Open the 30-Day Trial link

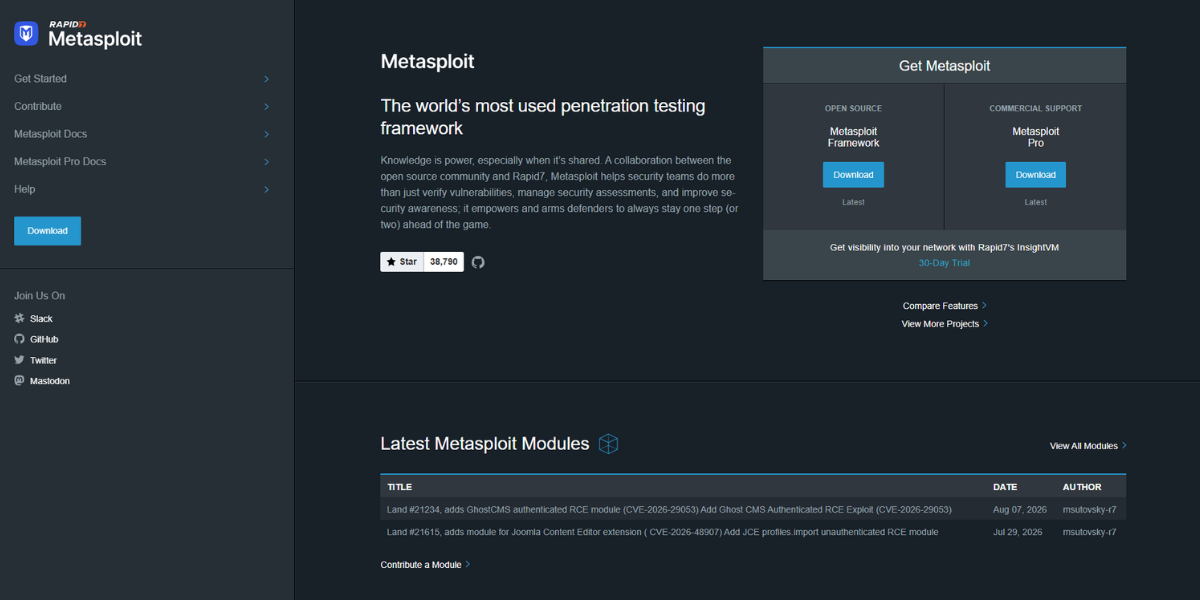point(944,263)
